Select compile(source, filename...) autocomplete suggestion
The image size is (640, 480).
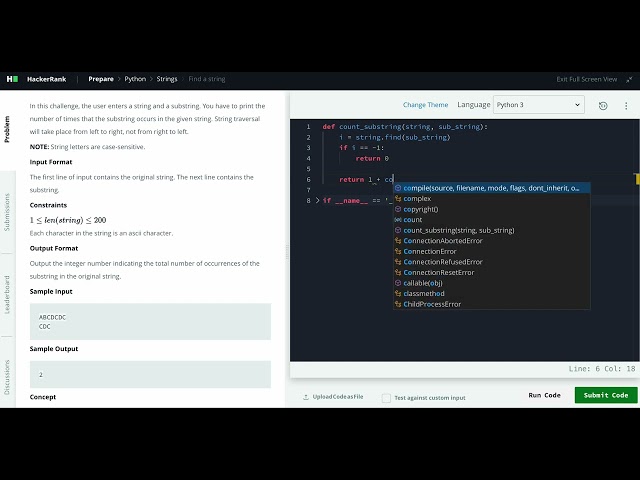pos(491,188)
